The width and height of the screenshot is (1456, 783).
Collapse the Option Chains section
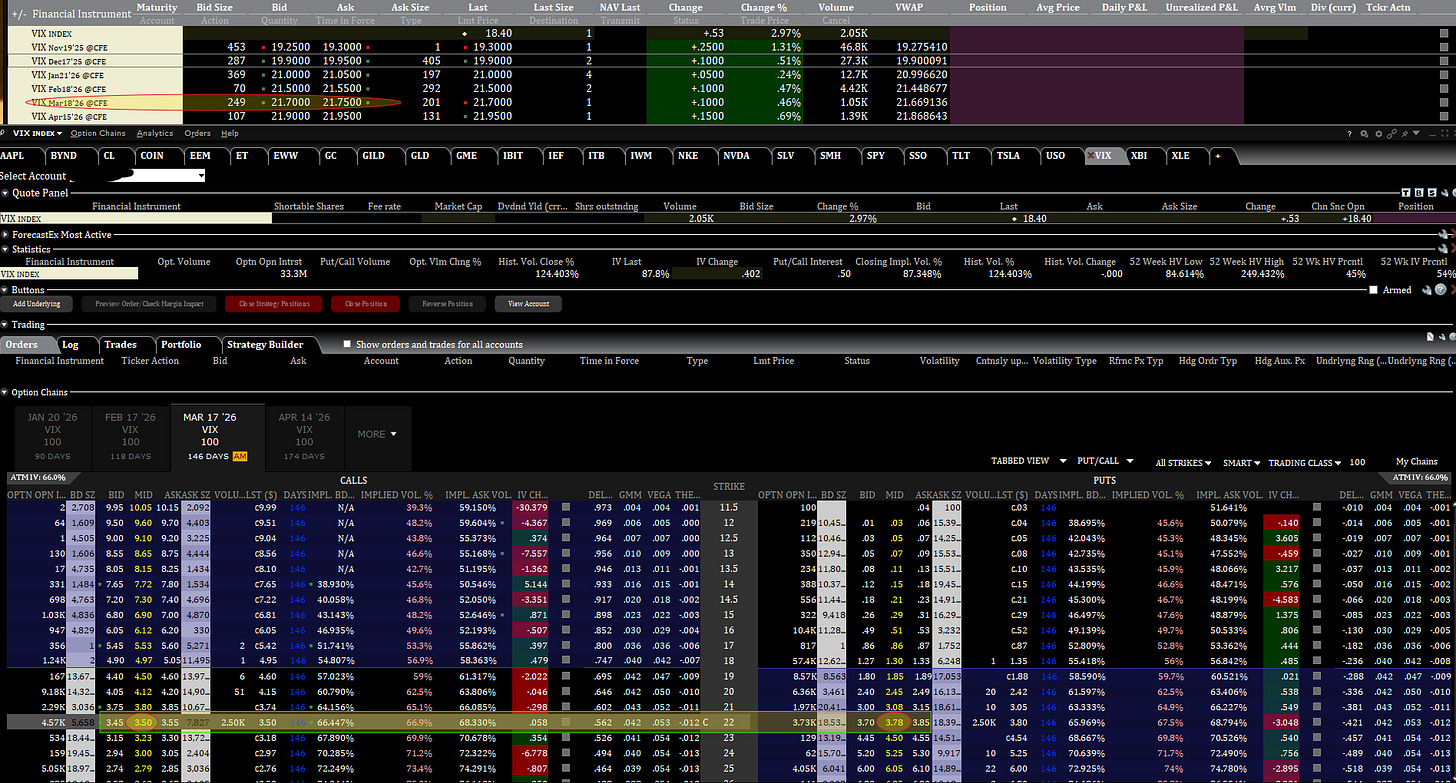click(5, 392)
